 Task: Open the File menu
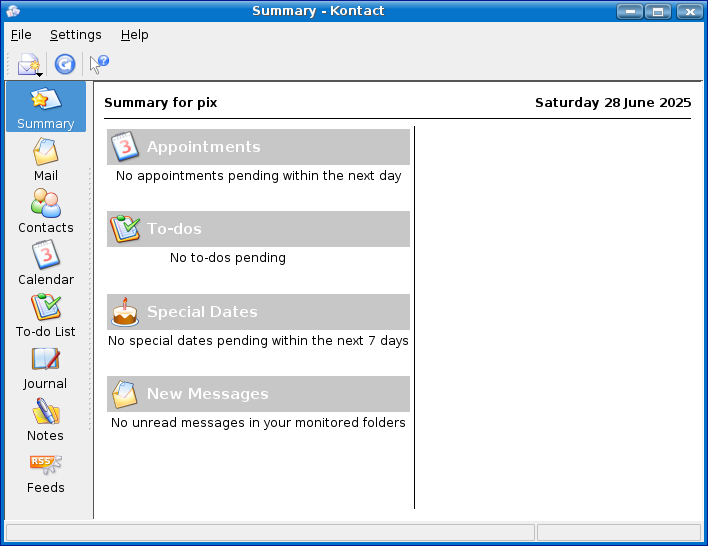(21, 35)
